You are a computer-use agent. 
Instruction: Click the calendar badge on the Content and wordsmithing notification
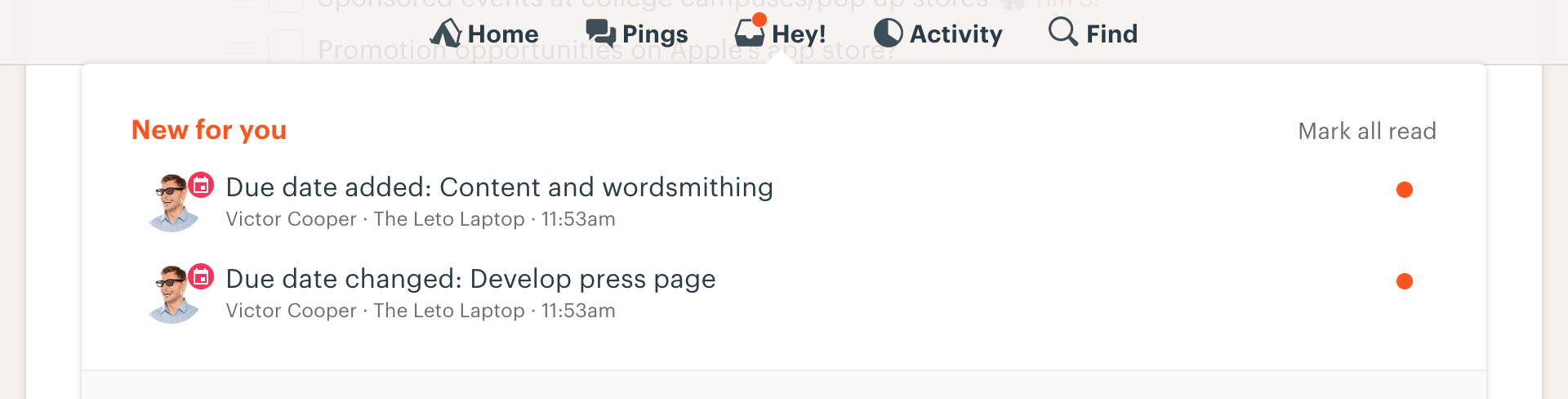[201, 185]
